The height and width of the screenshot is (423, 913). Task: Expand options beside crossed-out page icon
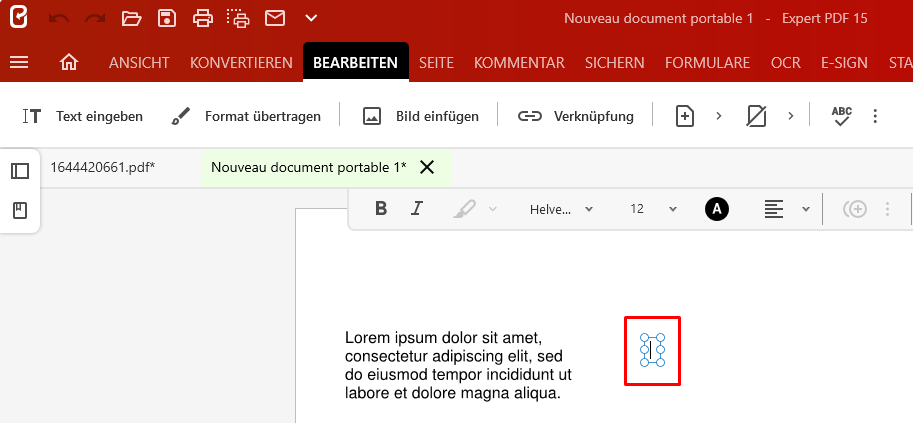click(x=791, y=116)
